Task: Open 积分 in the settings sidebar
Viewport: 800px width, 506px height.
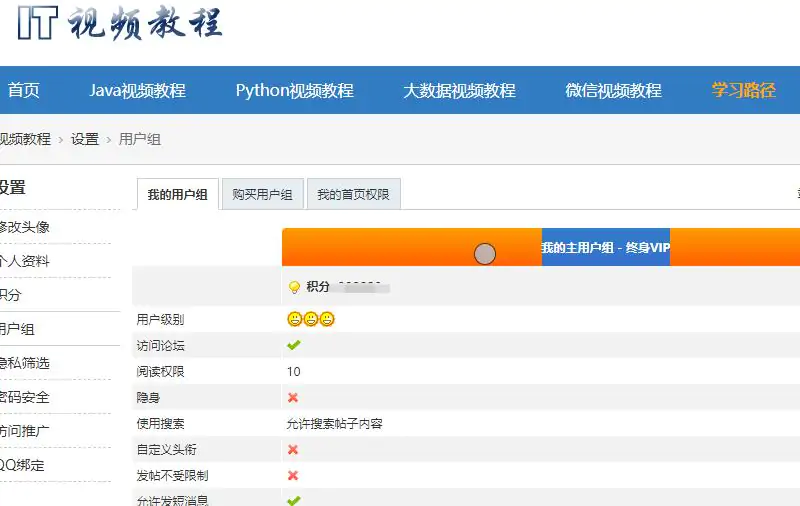Action: click(10, 295)
